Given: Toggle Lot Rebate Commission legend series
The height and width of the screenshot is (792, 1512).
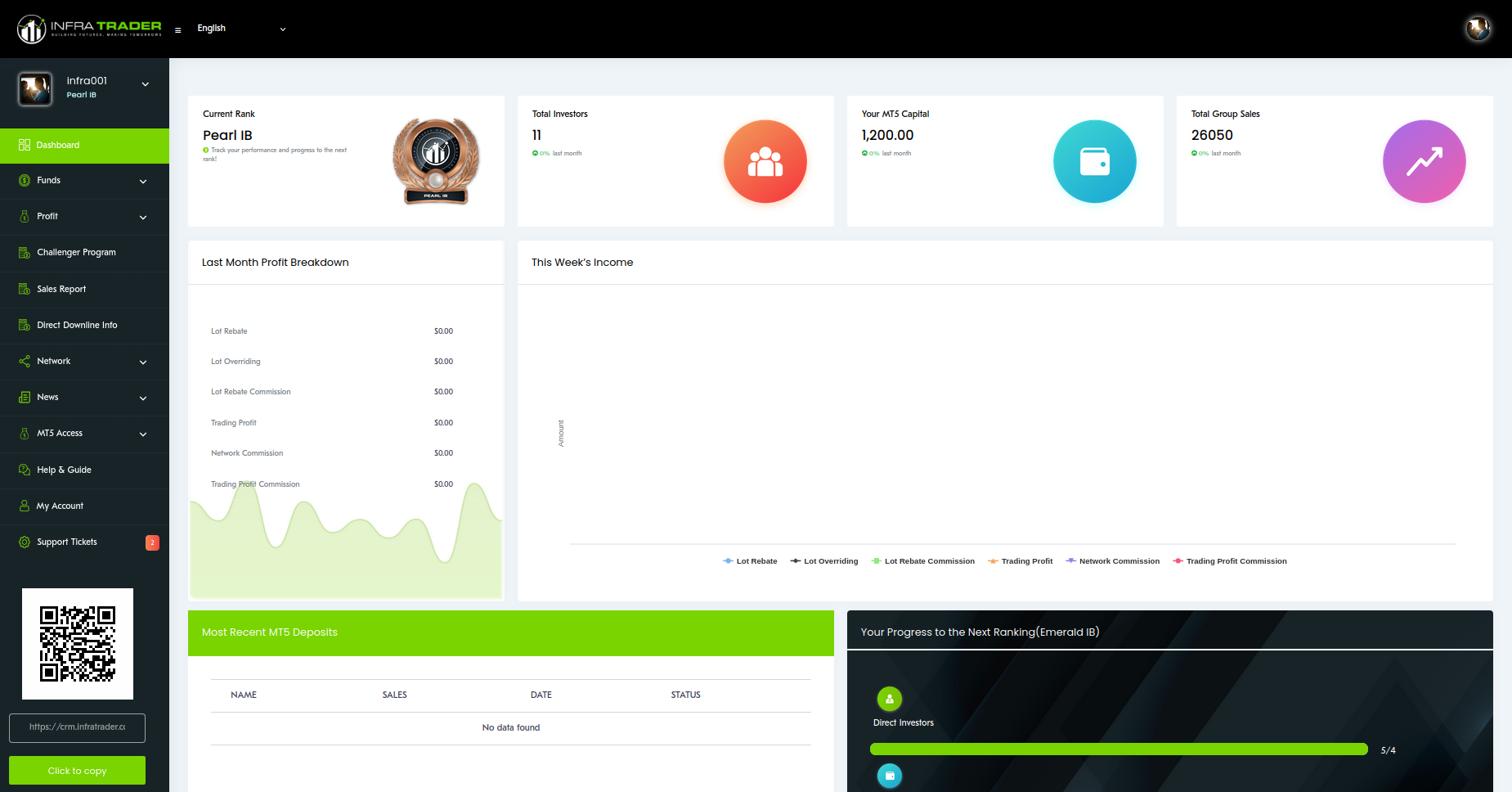Looking at the screenshot, I should pos(923,561).
